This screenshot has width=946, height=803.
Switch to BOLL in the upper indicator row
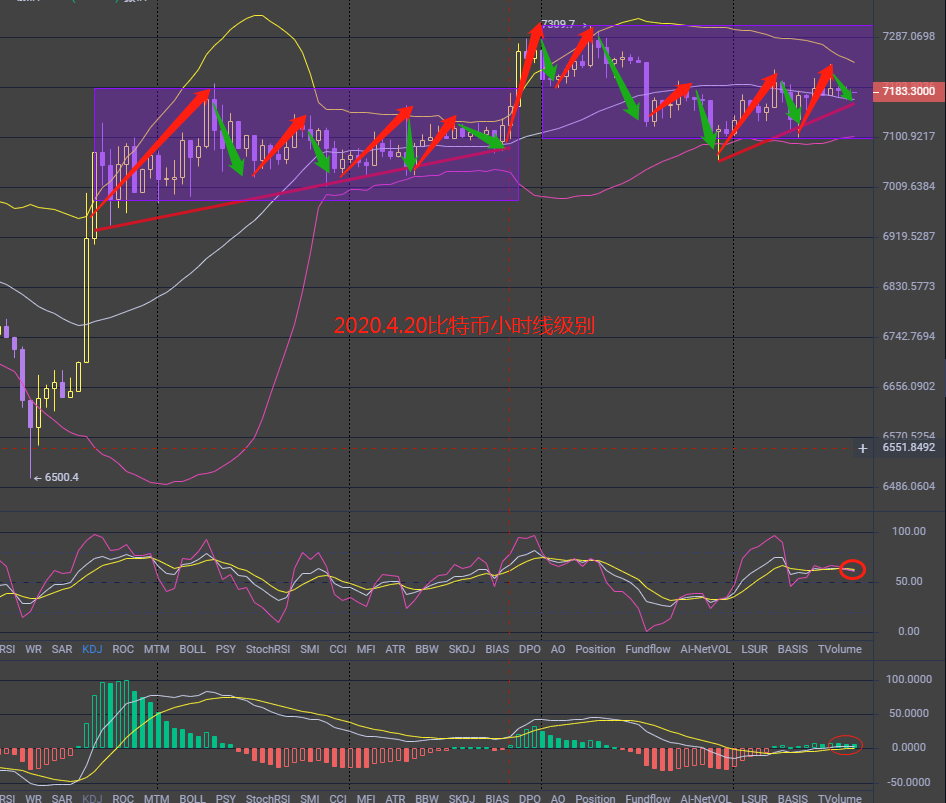pos(192,649)
